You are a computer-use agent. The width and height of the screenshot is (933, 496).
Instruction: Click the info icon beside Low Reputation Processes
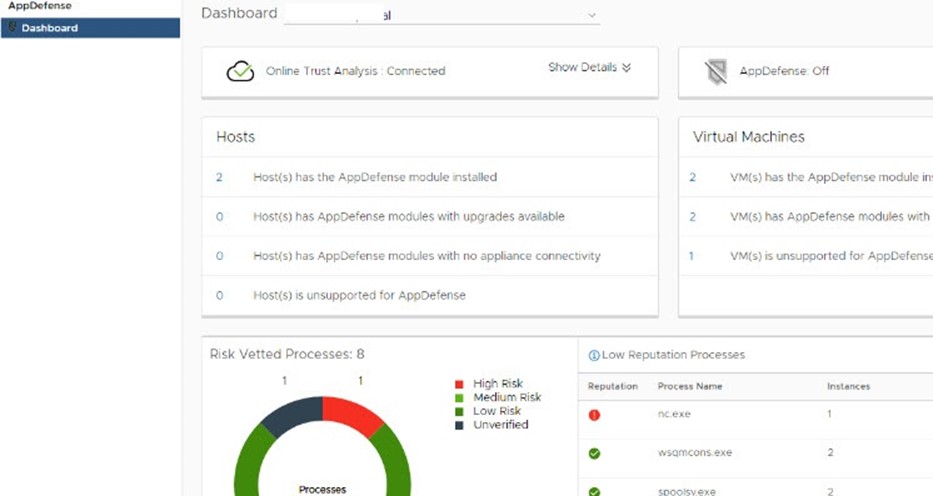pyautogui.click(x=594, y=356)
